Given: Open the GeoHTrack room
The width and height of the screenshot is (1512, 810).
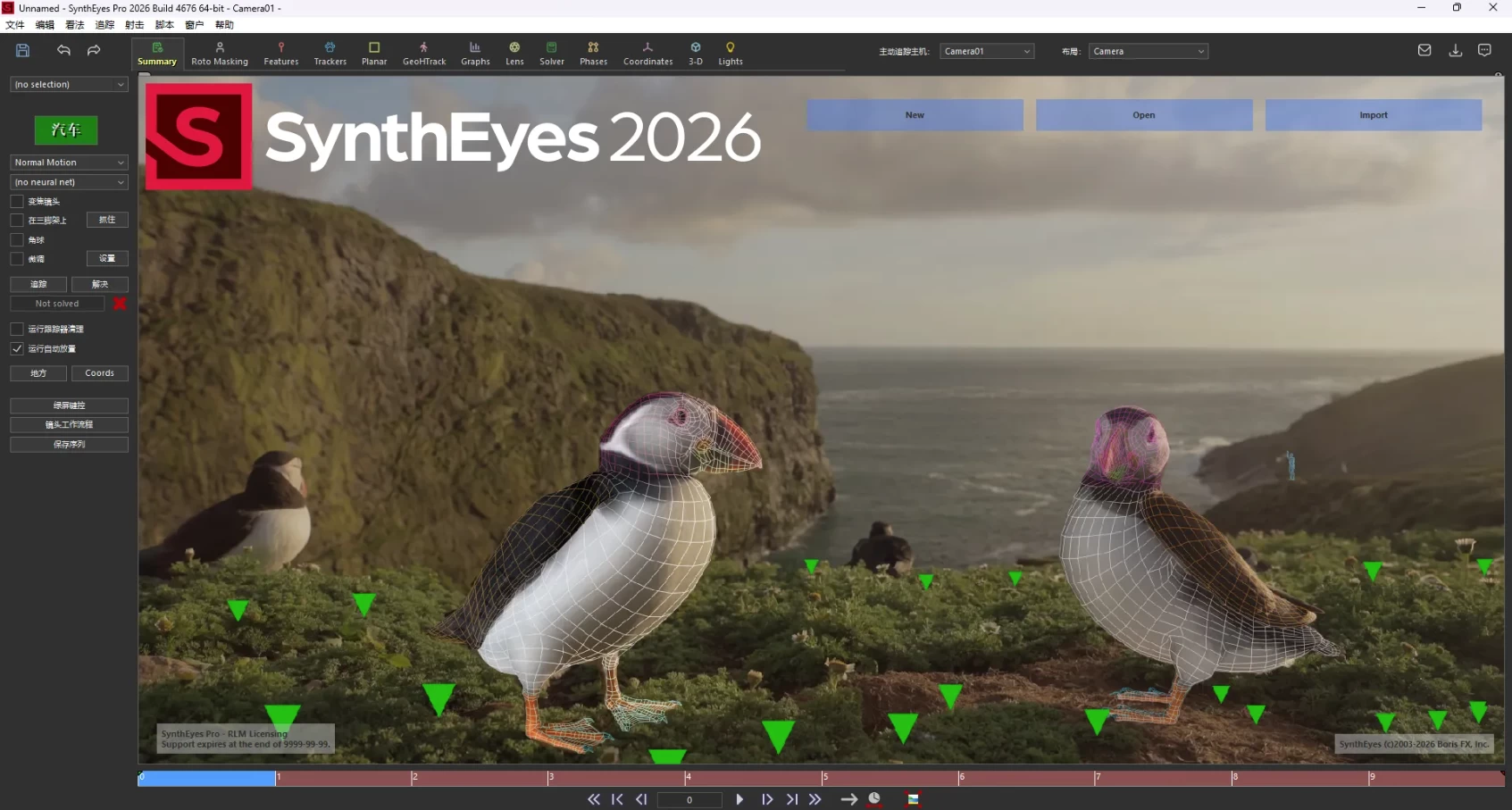Looking at the screenshot, I should tap(424, 54).
